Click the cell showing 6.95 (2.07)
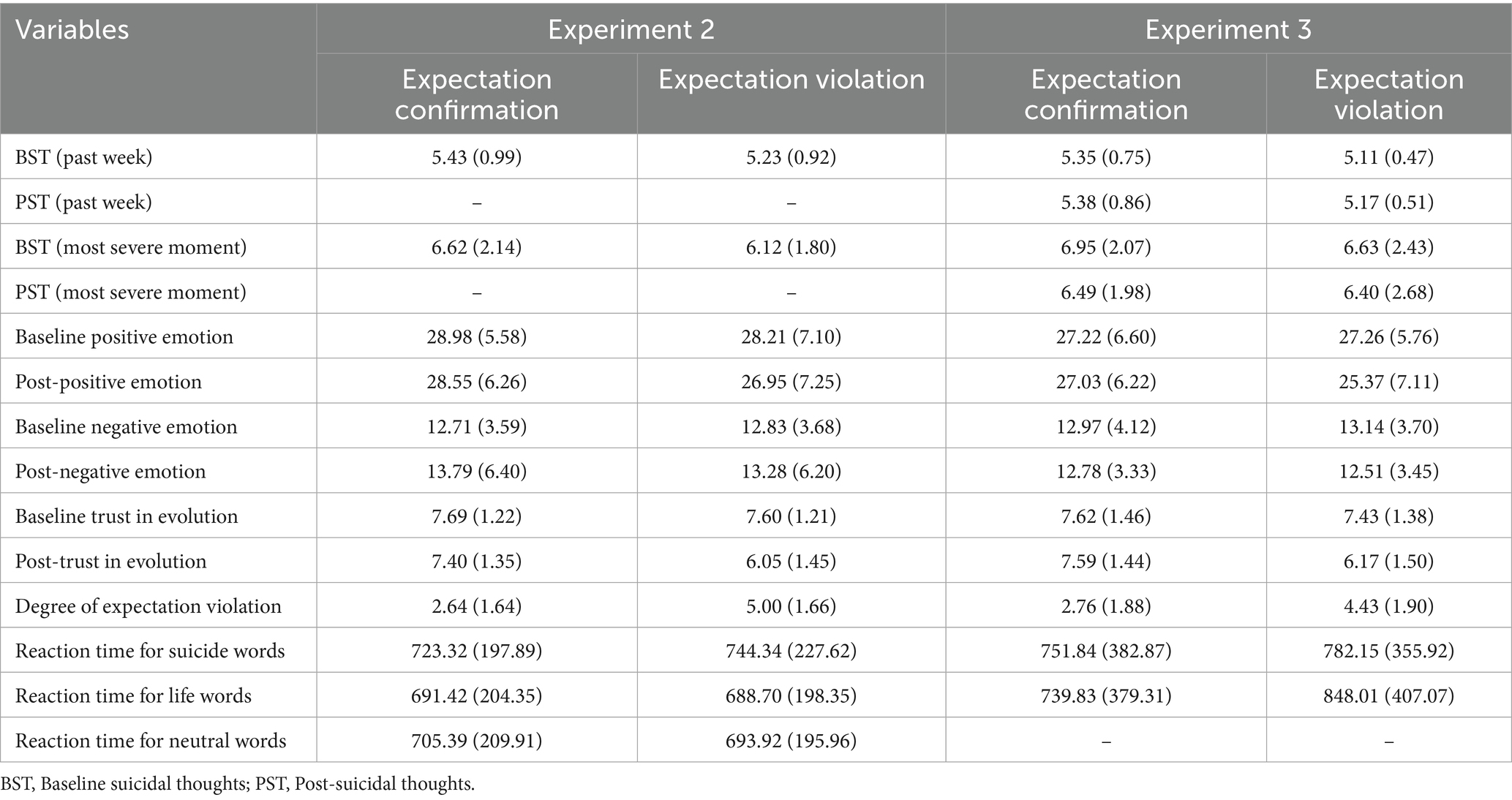This screenshot has height=800, width=1512. pyautogui.click(x=1105, y=247)
